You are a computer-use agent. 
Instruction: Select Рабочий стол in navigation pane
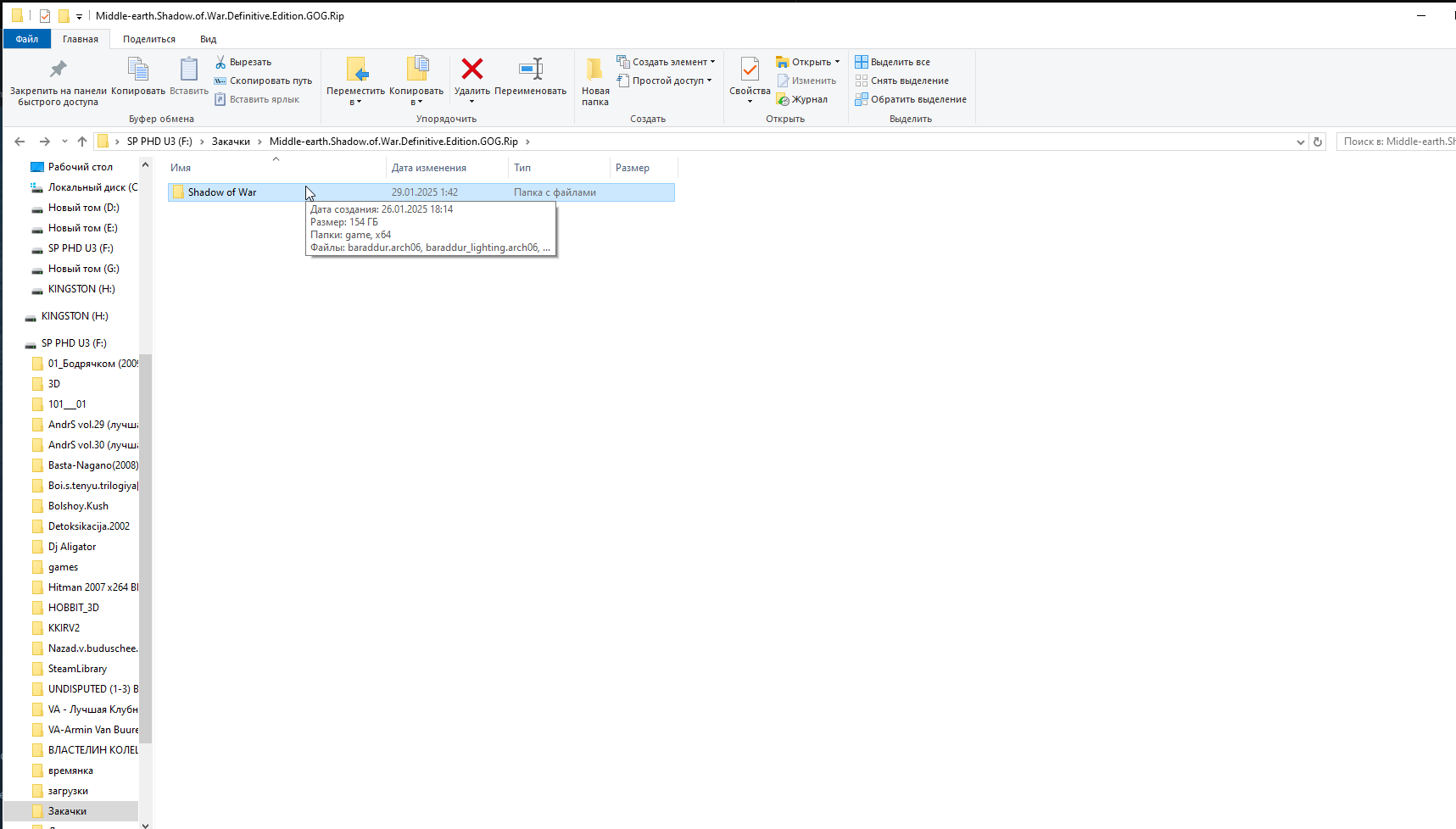coord(81,167)
